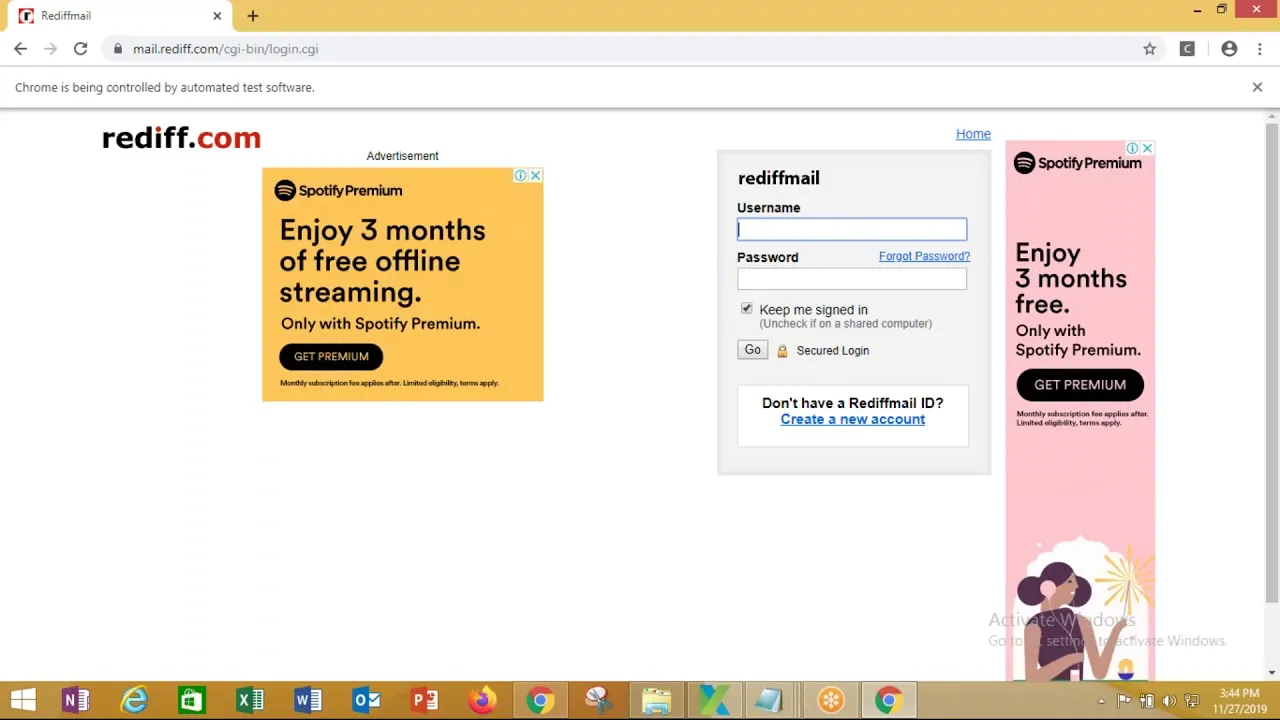The height and width of the screenshot is (720, 1280).
Task: Focus the Username field
Action: pos(852,230)
